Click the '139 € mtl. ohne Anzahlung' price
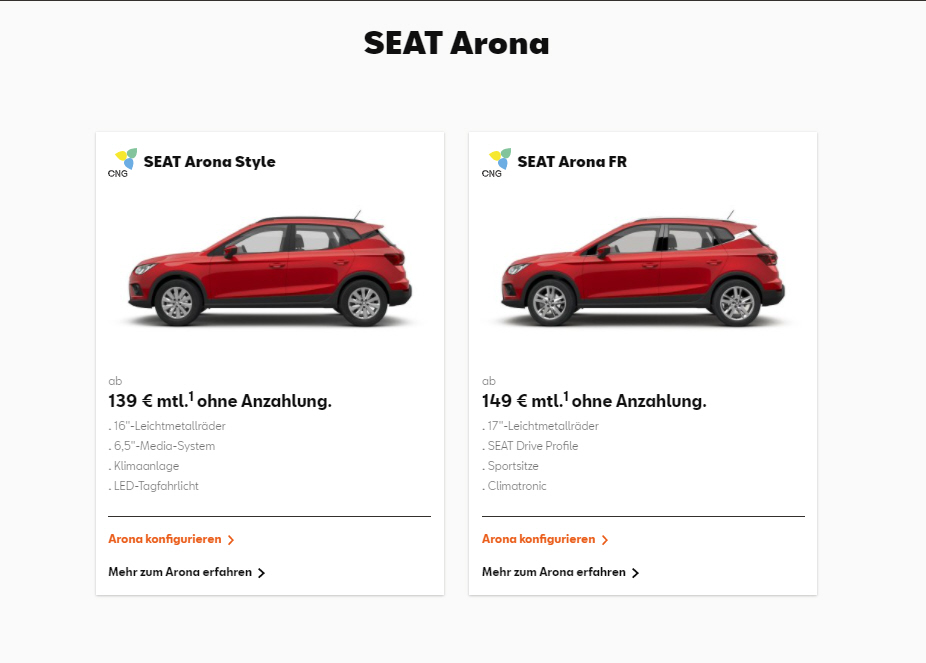 [220, 402]
